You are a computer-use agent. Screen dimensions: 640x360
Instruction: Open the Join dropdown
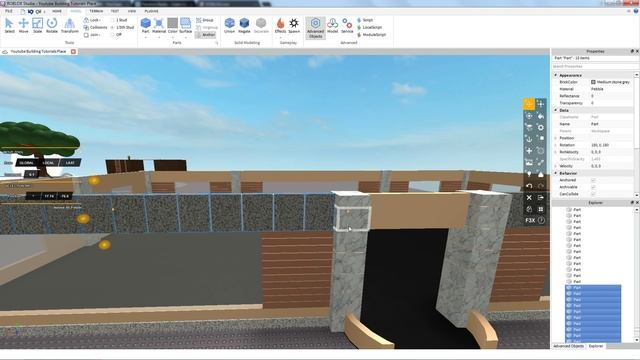(x=92, y=35)
